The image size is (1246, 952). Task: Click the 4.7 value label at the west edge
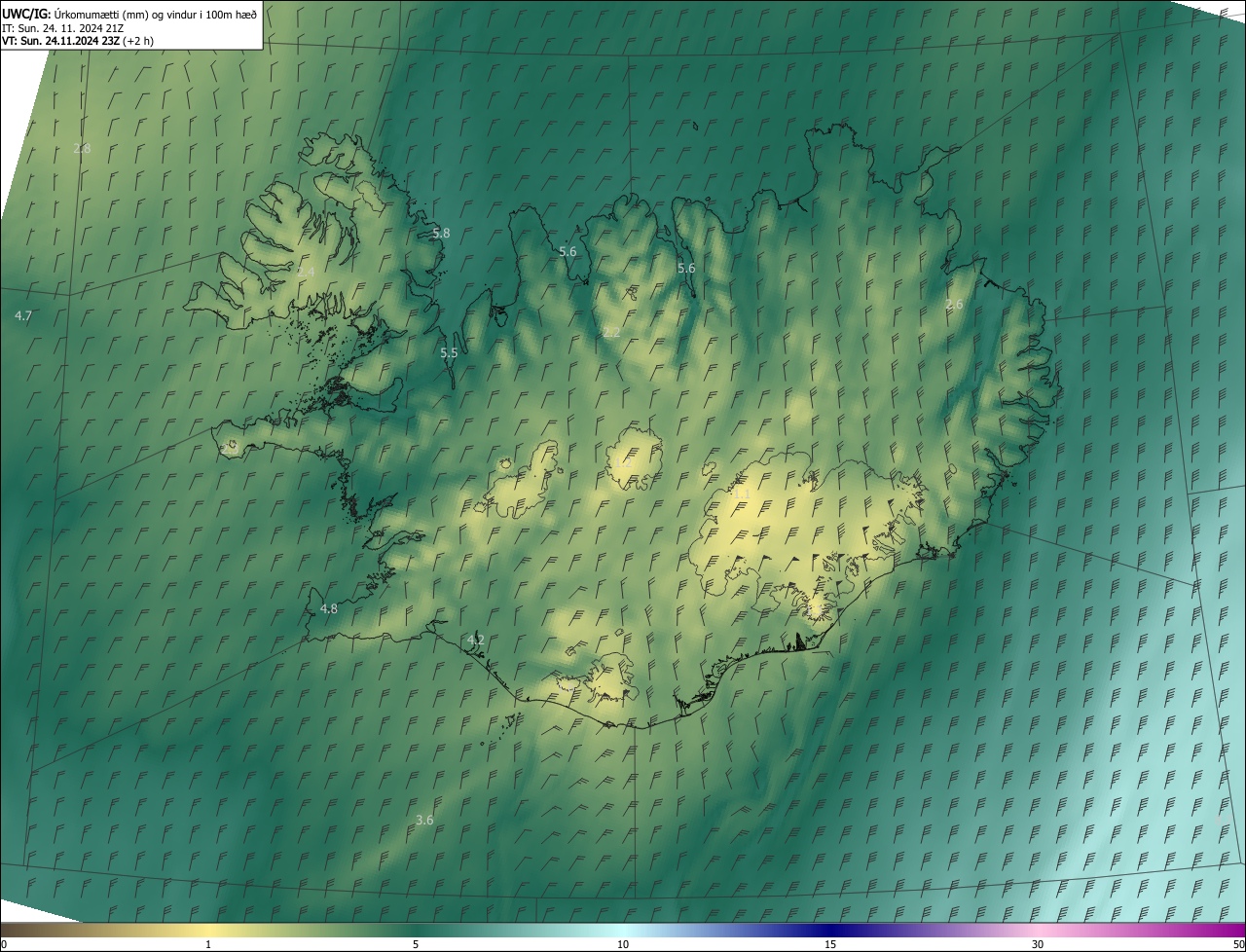(x=23, y=316)
